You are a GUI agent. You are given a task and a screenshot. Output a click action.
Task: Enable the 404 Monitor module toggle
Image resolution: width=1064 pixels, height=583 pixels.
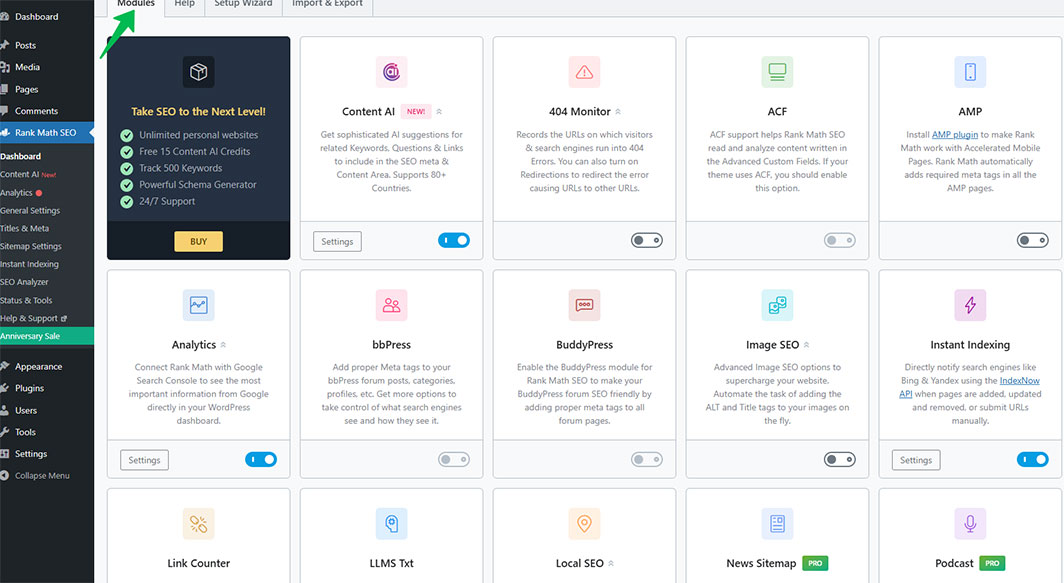646,240
